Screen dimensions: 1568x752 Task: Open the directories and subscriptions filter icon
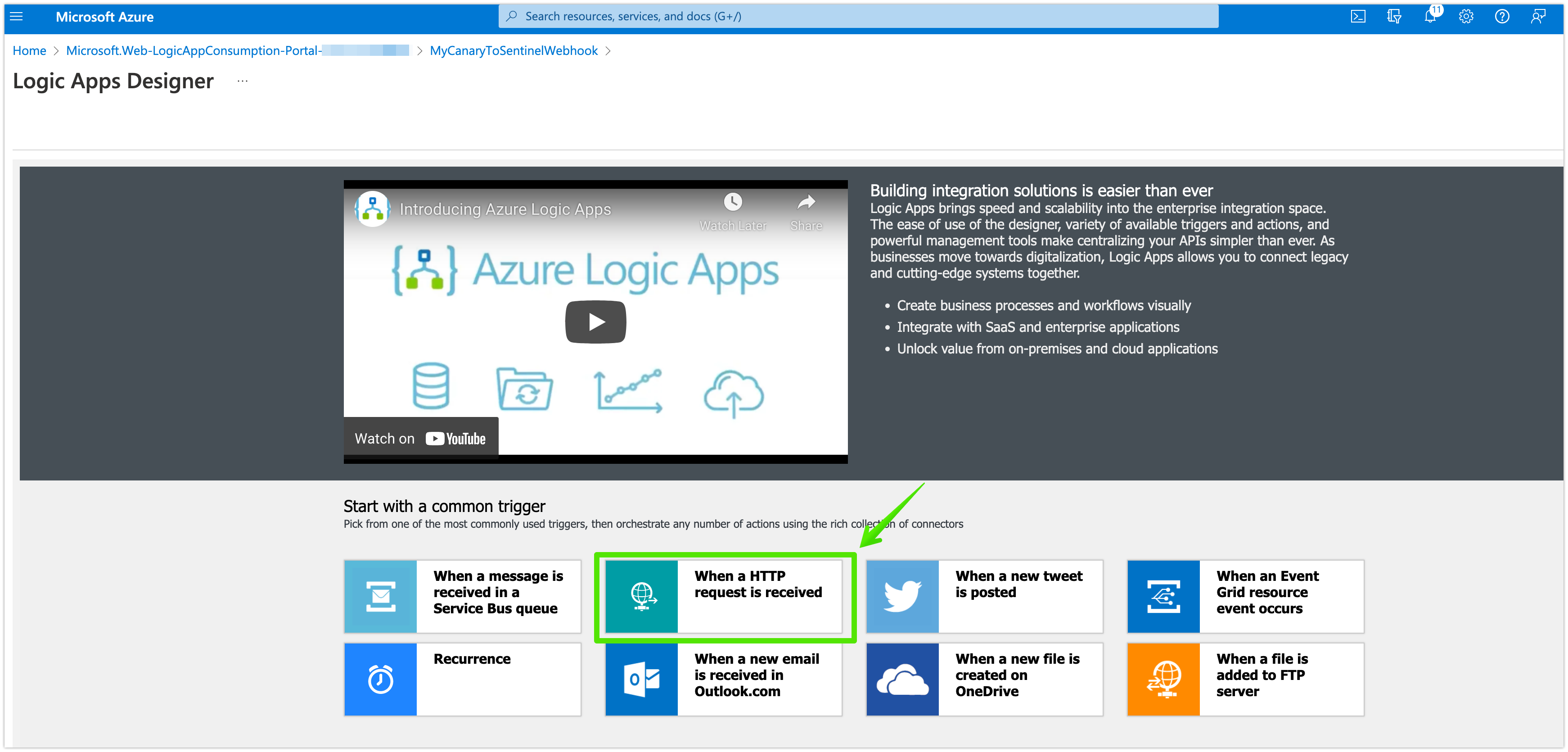tap(1394, 17)
